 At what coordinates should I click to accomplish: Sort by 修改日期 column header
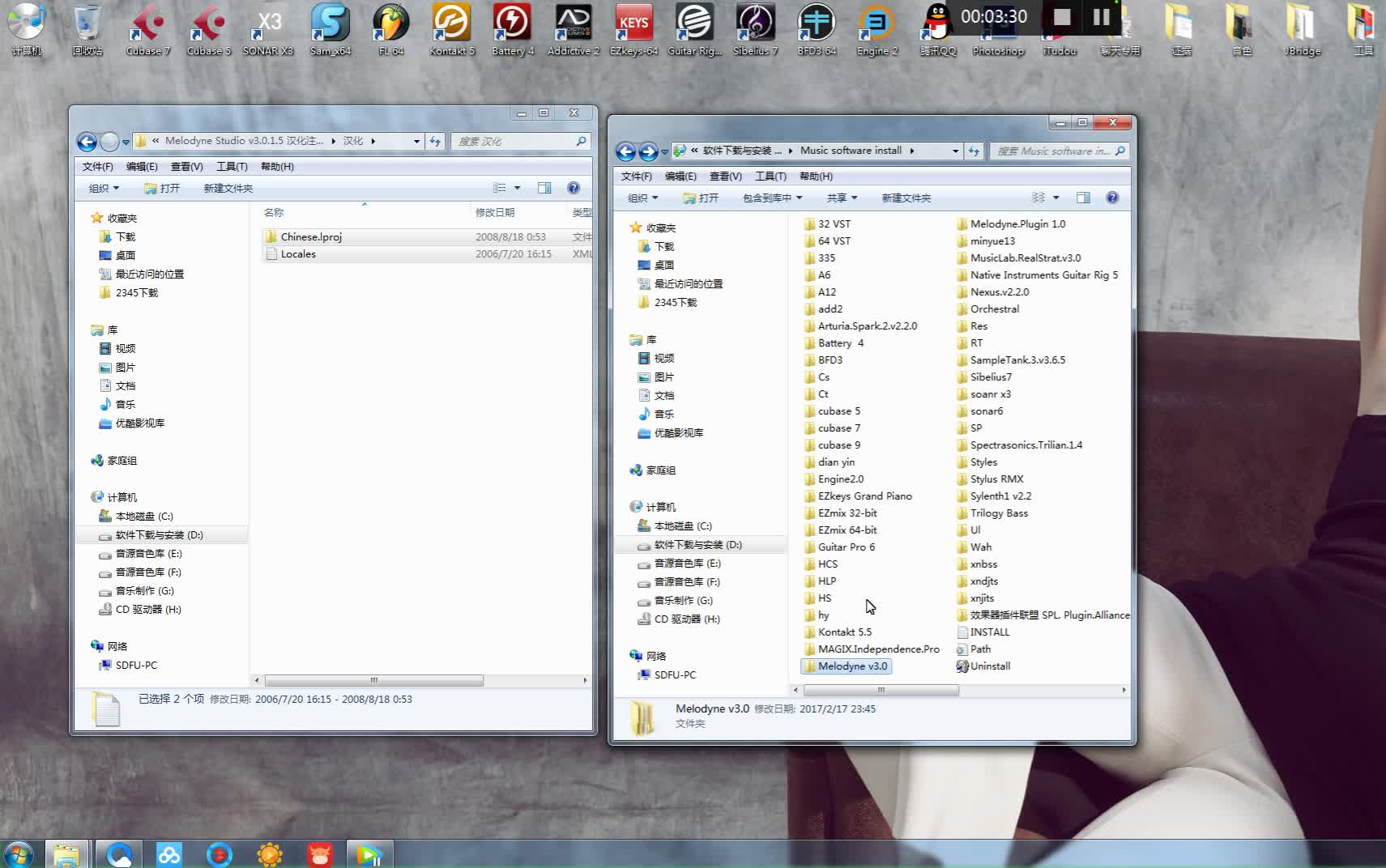pyautogui.click(x=518, y=212)
